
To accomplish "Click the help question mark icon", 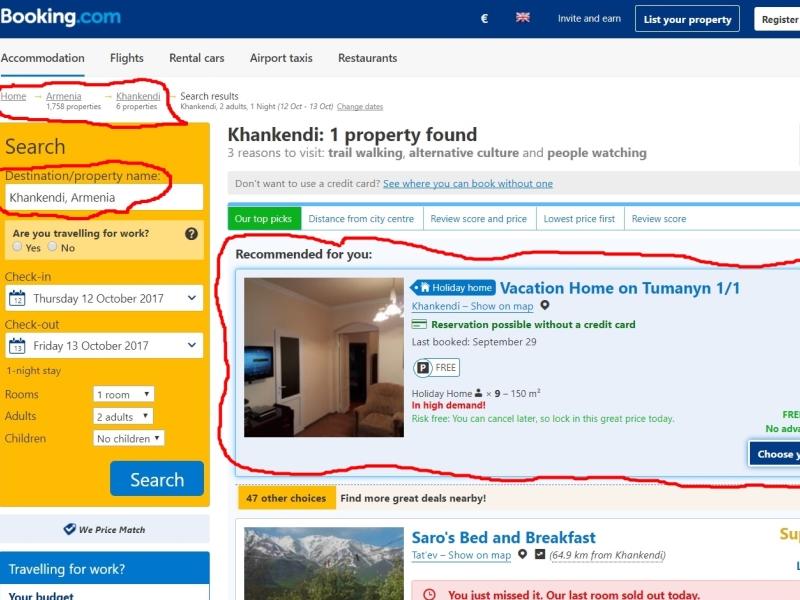I will [x=191, y=234].
